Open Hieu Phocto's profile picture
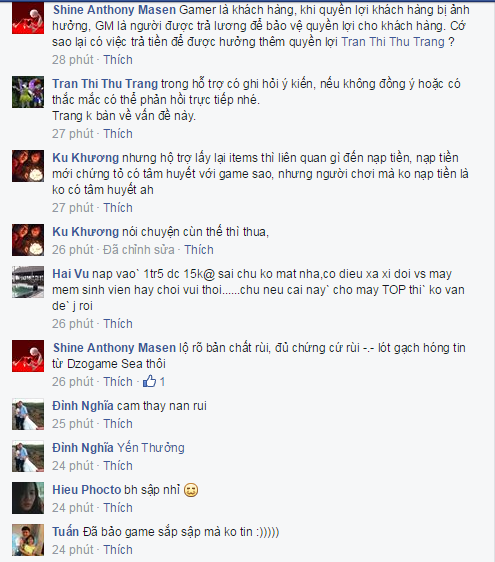495x562 pixels. (x=28, y=498)
